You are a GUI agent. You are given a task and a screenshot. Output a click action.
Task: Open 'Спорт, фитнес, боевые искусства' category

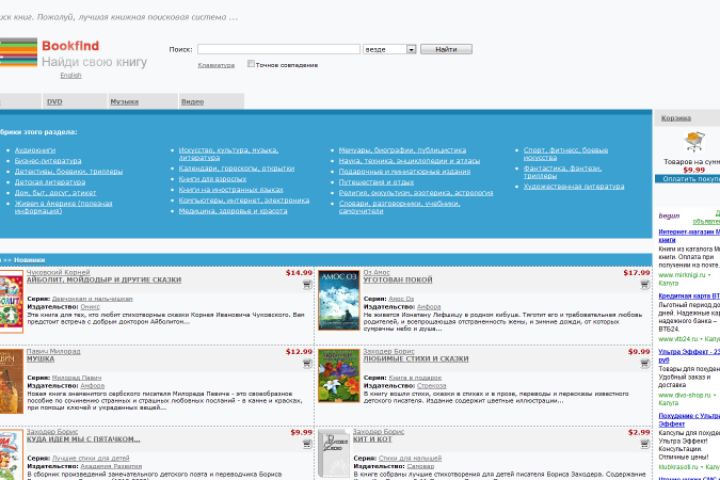566,154
